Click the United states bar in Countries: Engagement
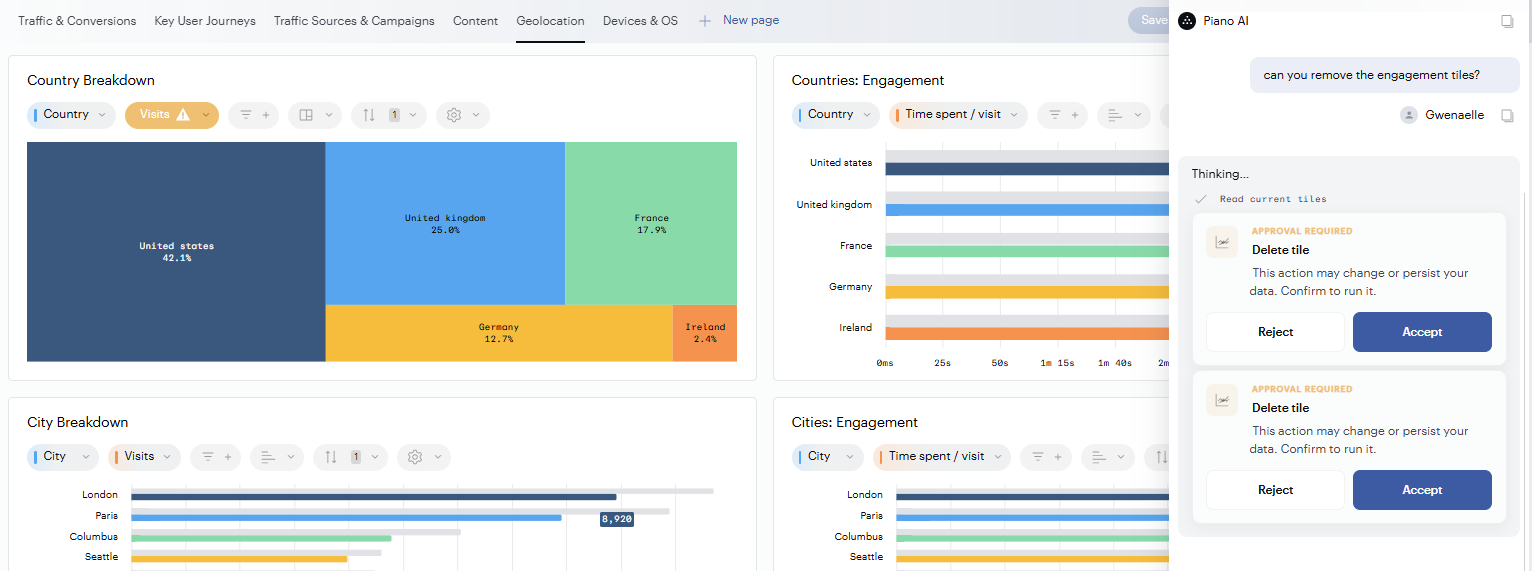 point(1027,169)
